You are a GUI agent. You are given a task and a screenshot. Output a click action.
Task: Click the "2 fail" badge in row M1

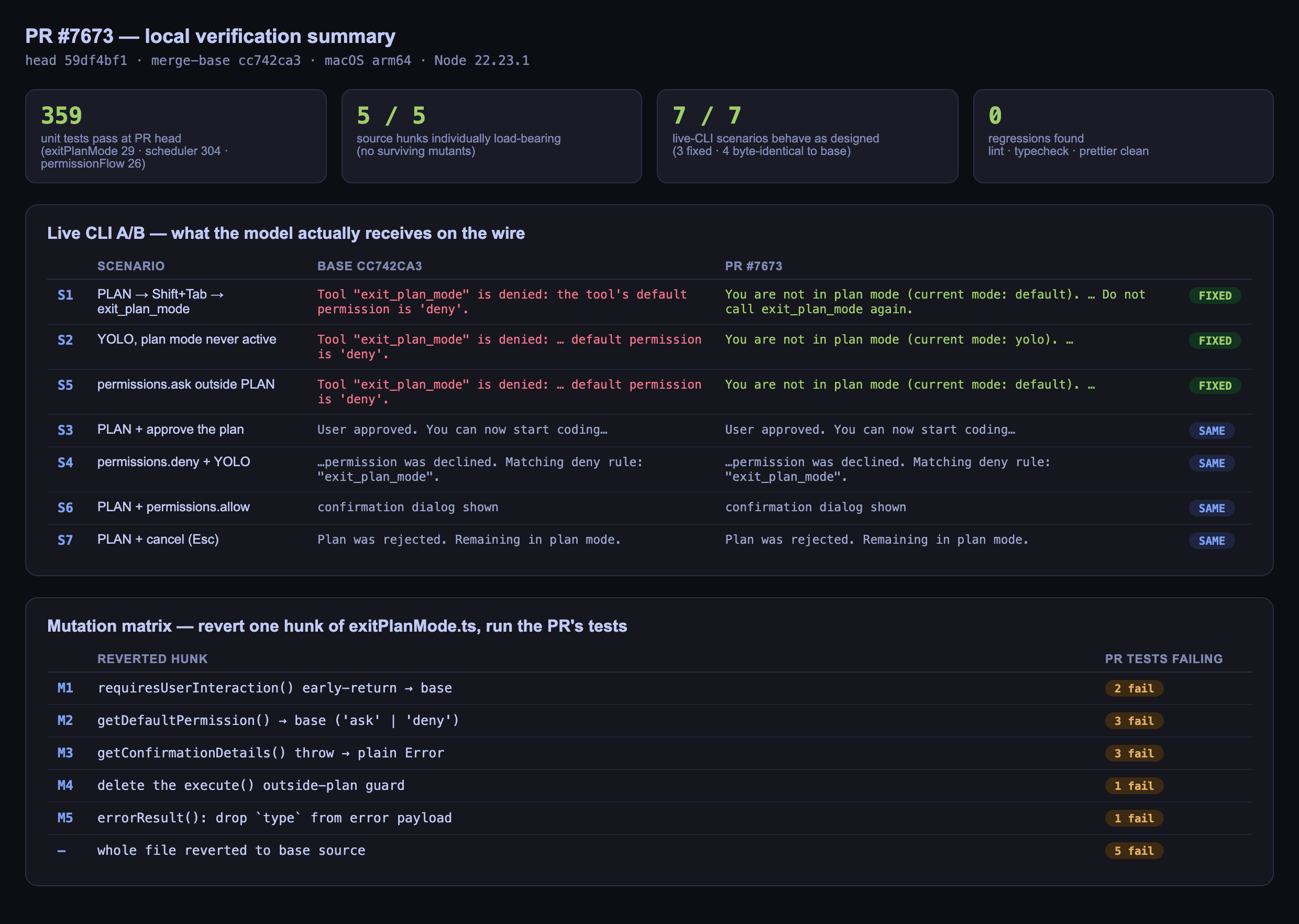pos(1134,688)
